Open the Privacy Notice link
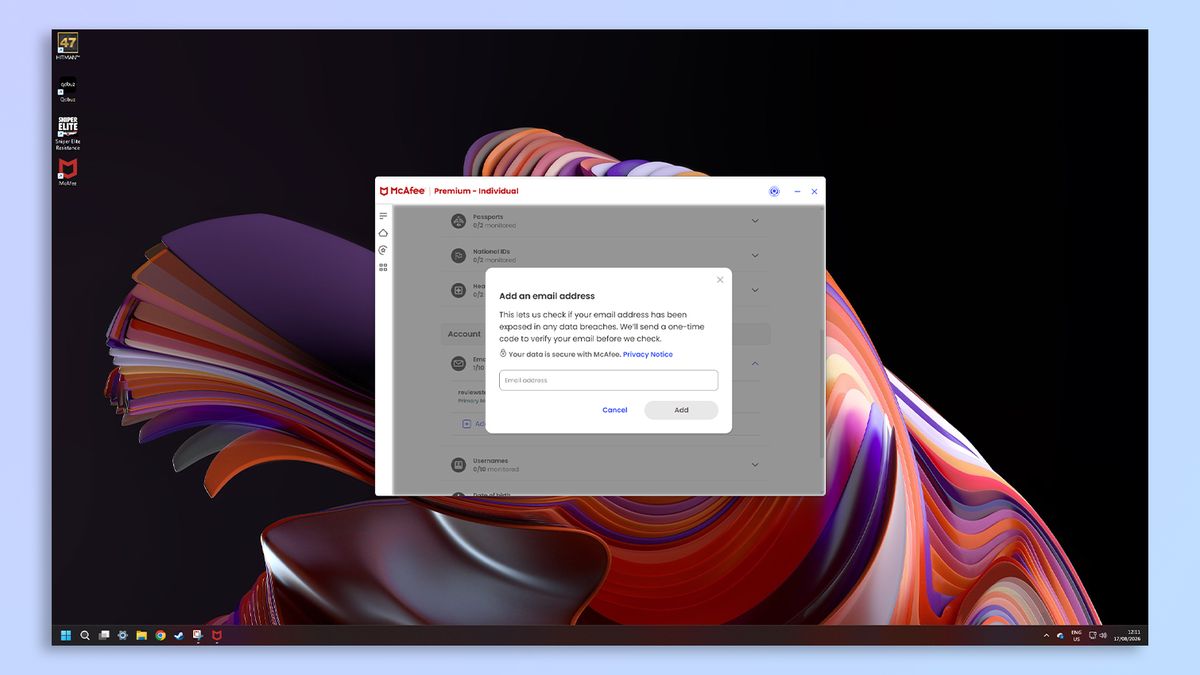 (x=648, y=354)
